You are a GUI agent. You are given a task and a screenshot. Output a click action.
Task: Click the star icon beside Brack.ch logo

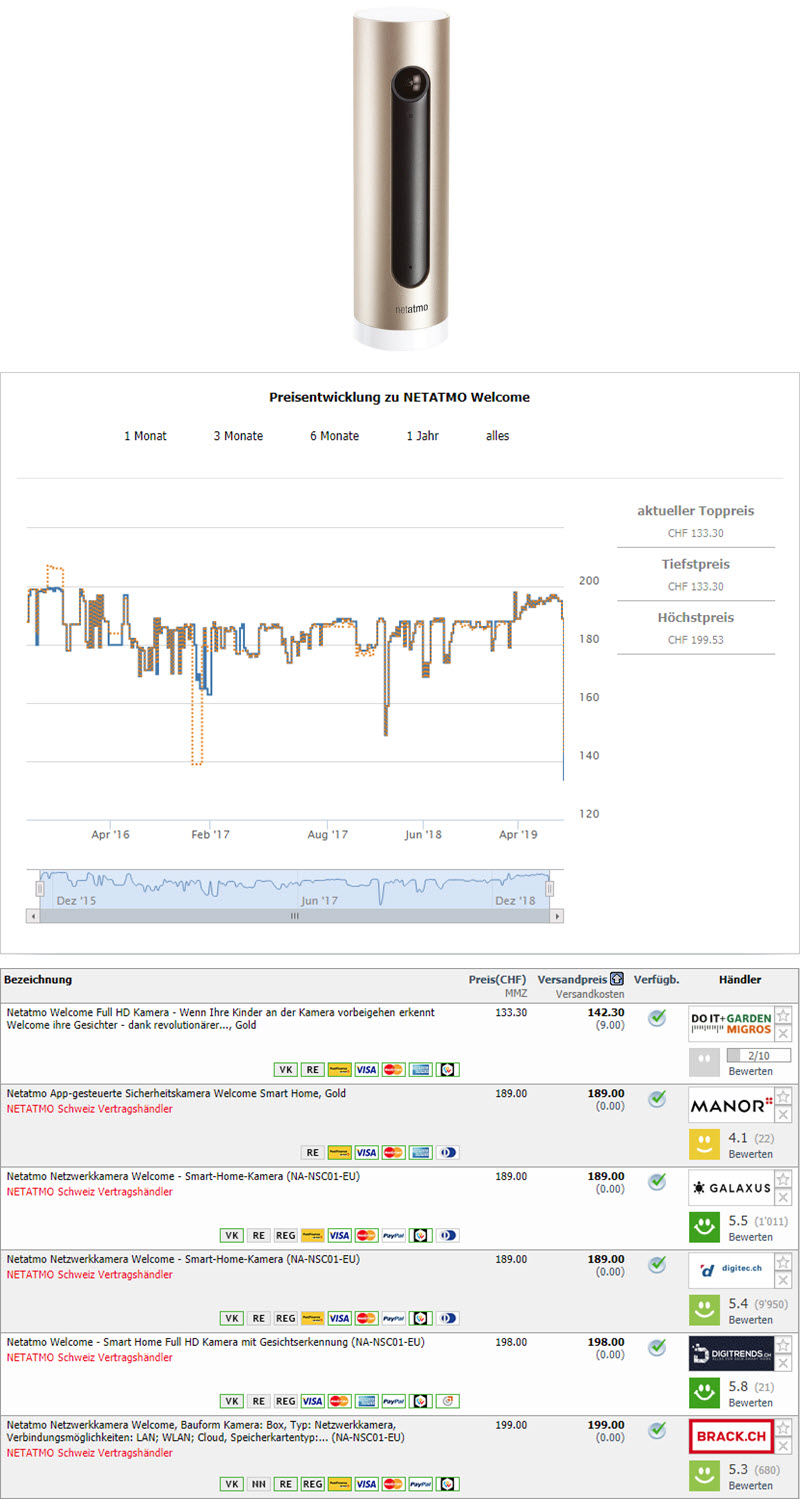(784, 1428)
